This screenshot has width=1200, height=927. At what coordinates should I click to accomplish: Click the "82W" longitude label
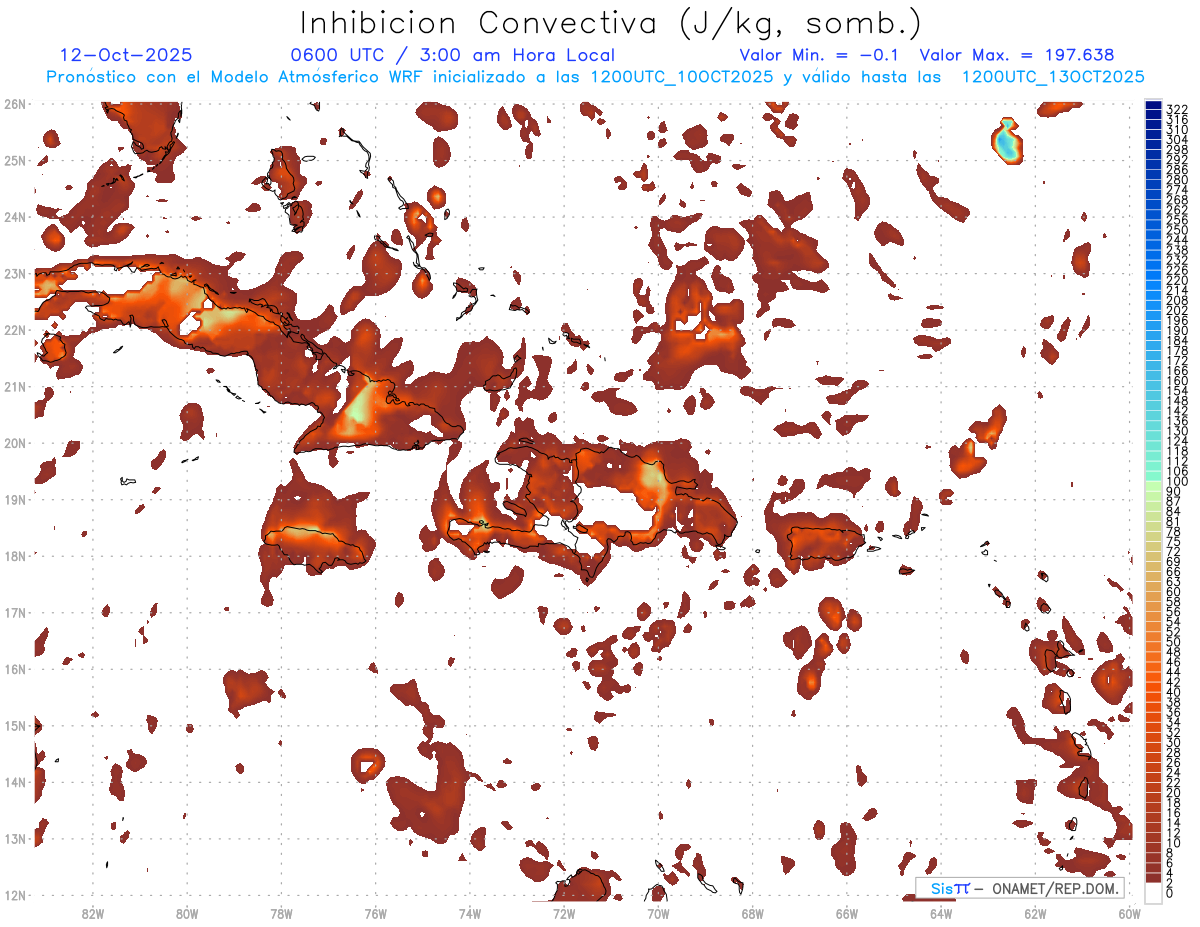pos(92,913)
